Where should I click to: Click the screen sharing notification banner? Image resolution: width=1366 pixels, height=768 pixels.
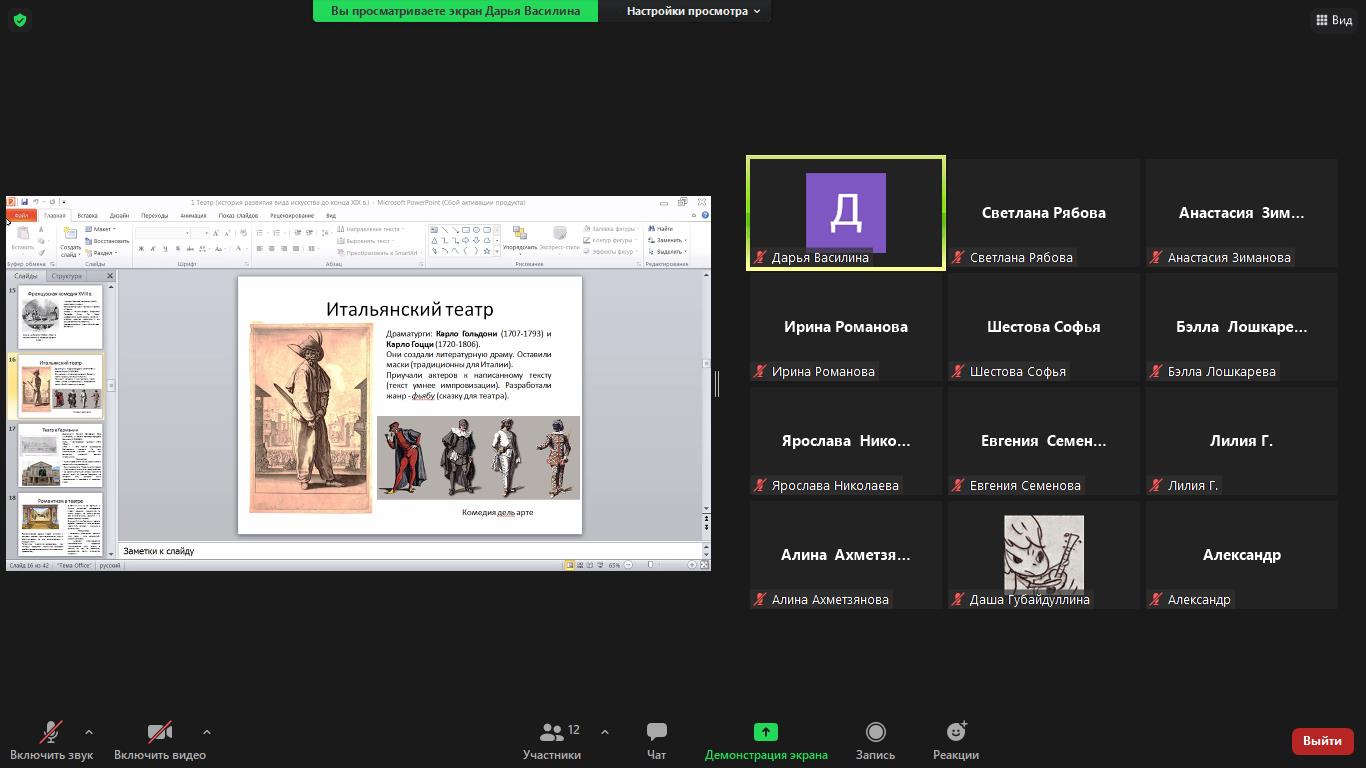[x=455, y=11]
